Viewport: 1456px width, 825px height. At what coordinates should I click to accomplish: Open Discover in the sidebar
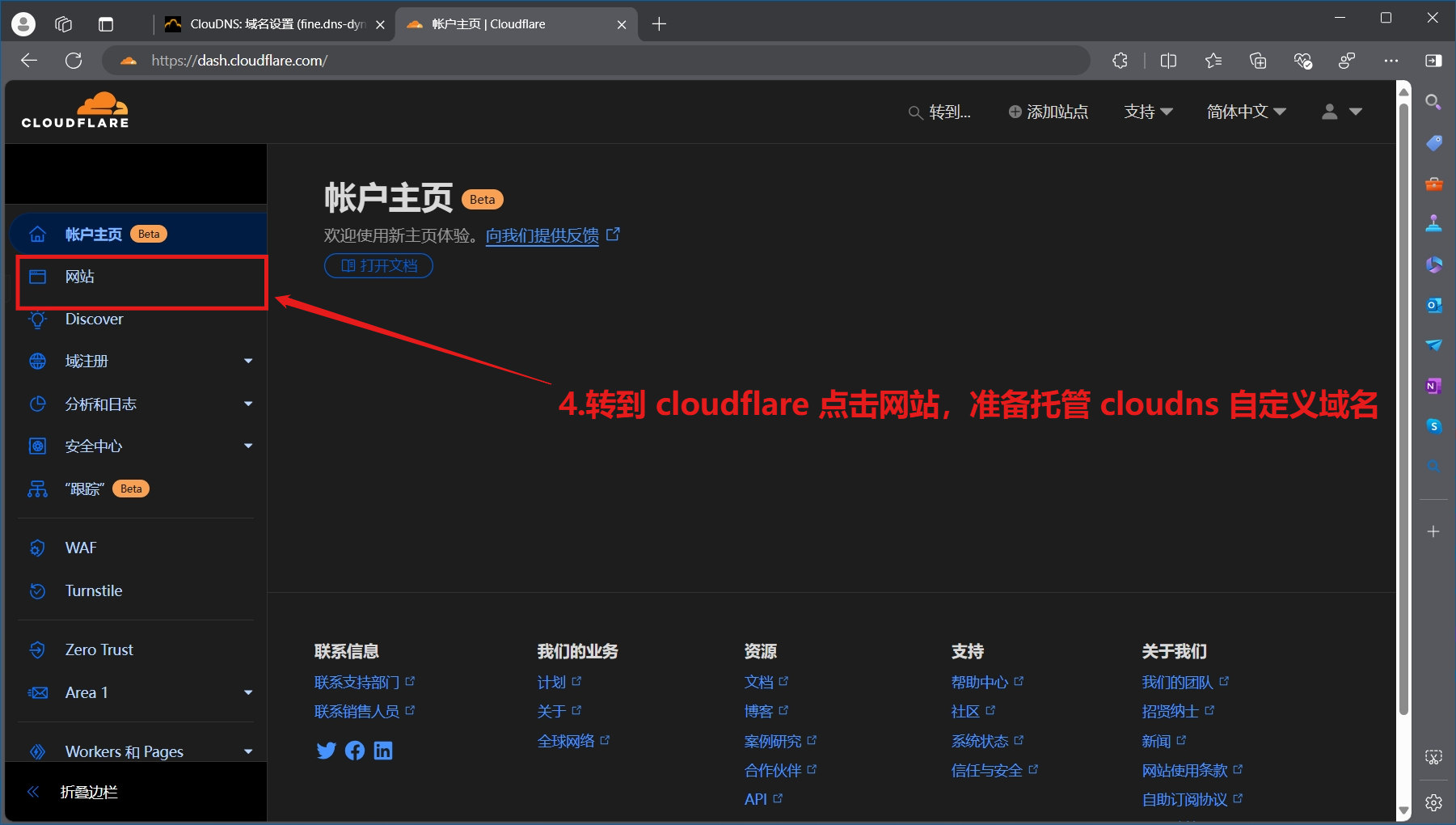point(94,319)
